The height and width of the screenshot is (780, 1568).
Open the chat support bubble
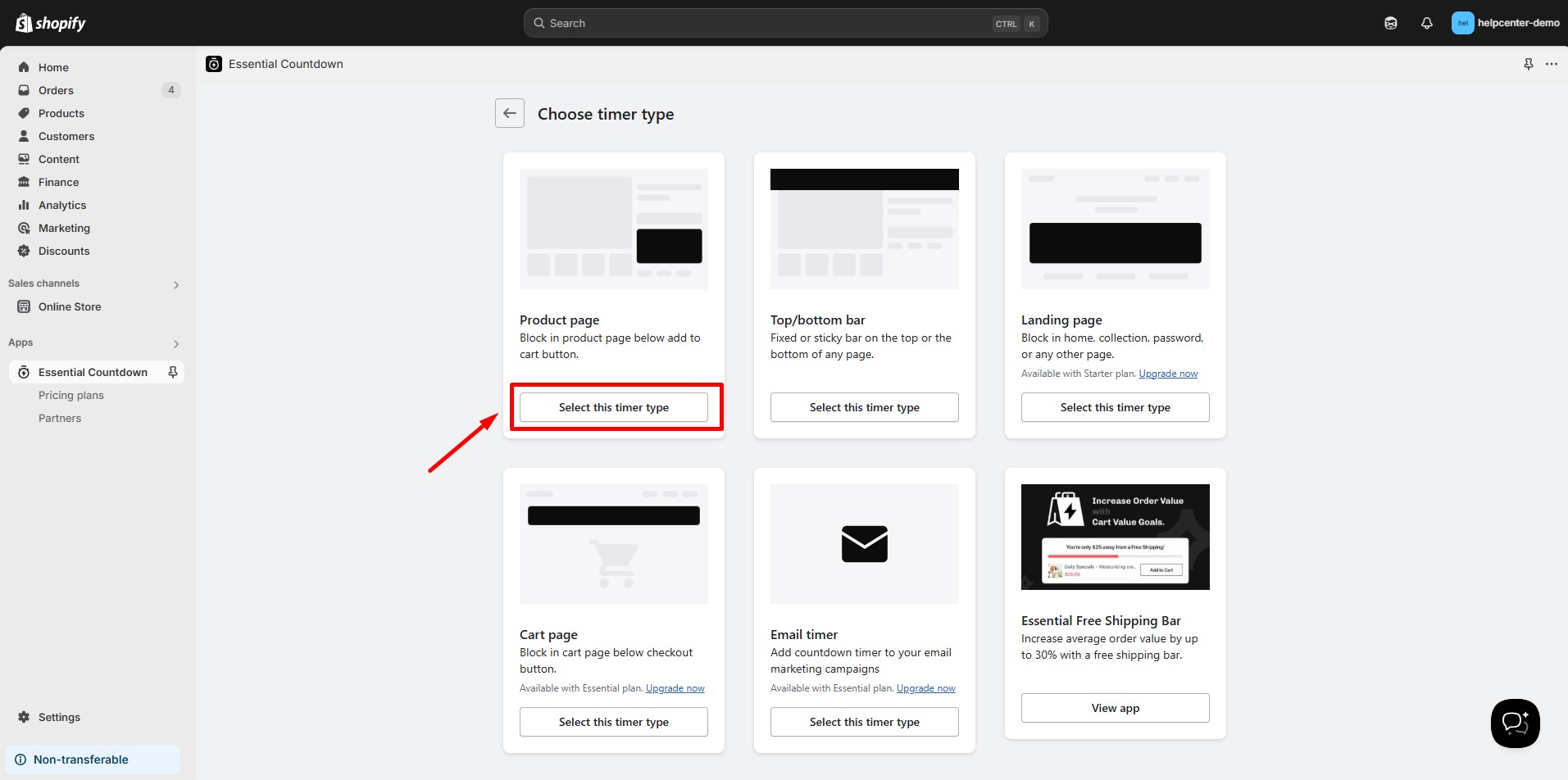(1514, 723)
